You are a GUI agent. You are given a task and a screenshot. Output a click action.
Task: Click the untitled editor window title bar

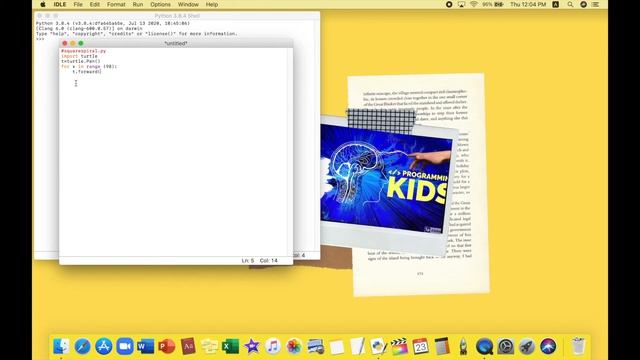coord(176,43)
